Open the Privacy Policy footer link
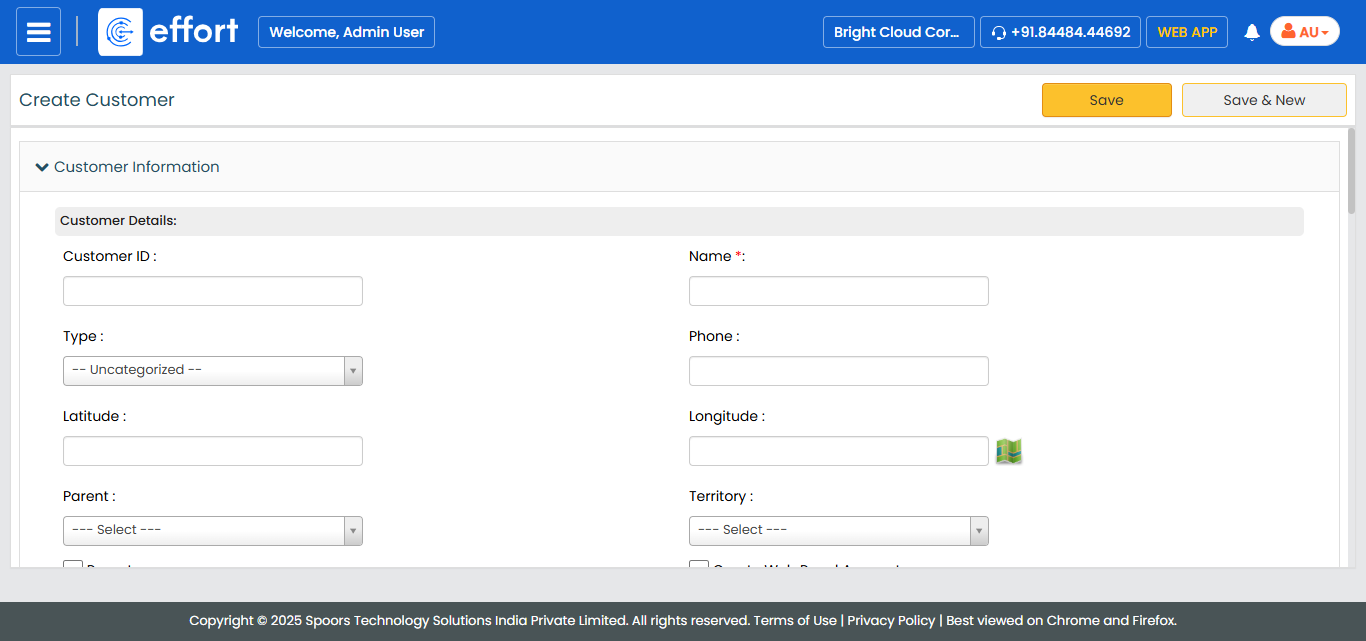The height and width of the screenshot is (641, 1366). 891,620
